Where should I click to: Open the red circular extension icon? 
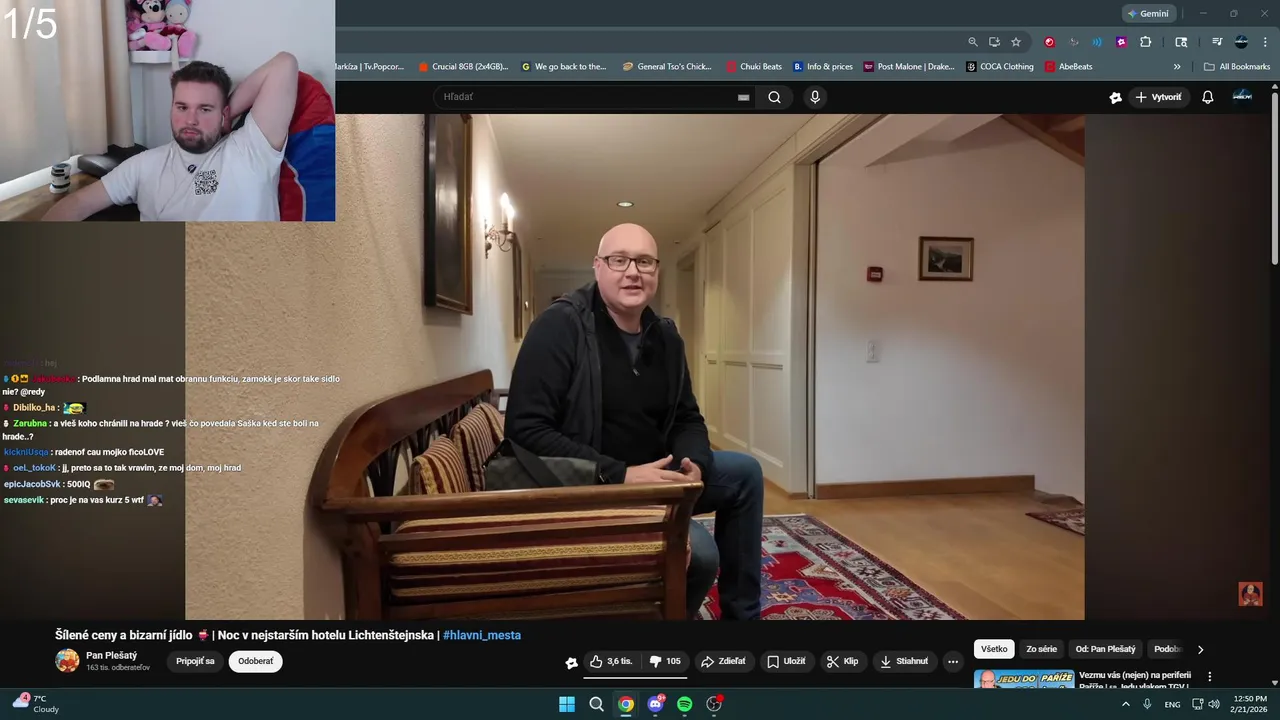1049,42
